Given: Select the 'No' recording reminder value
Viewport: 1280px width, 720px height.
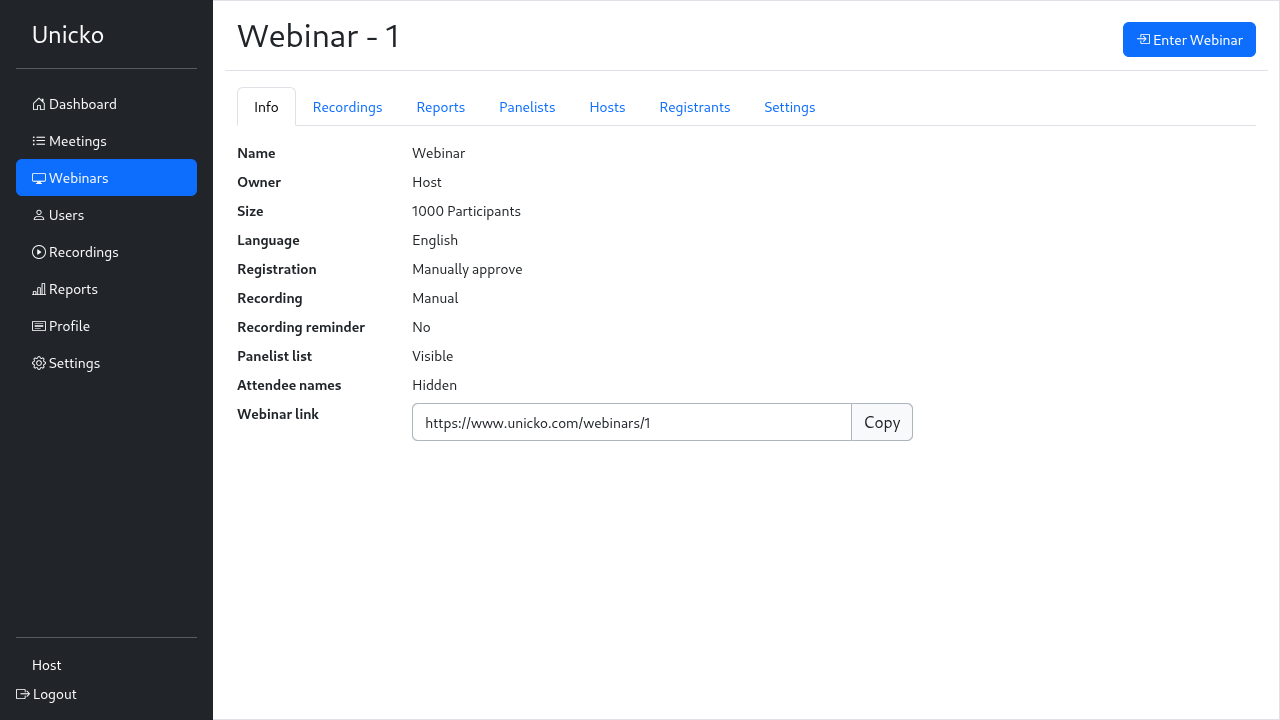Looking at the screenshot, I should click(x=421, y=327).
